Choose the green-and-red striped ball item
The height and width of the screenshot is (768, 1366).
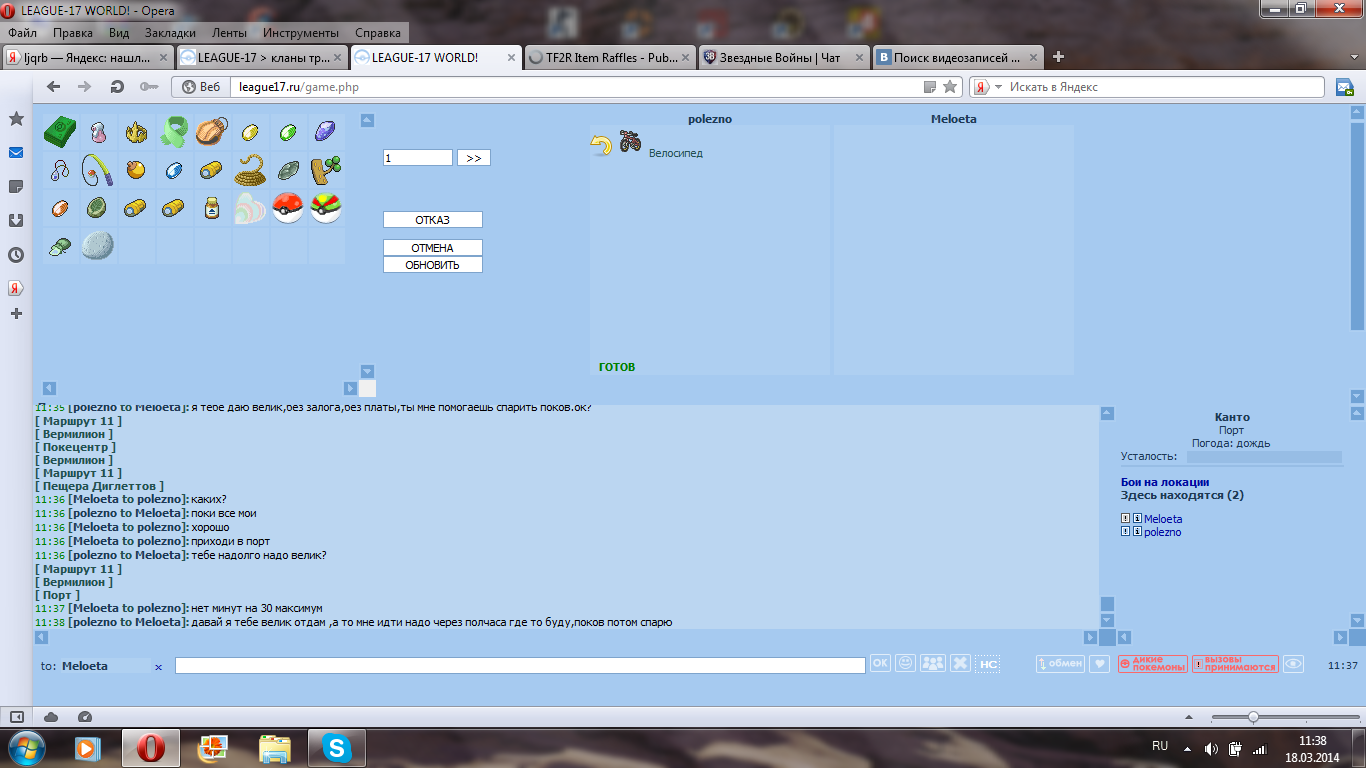(x=326, y=208)
